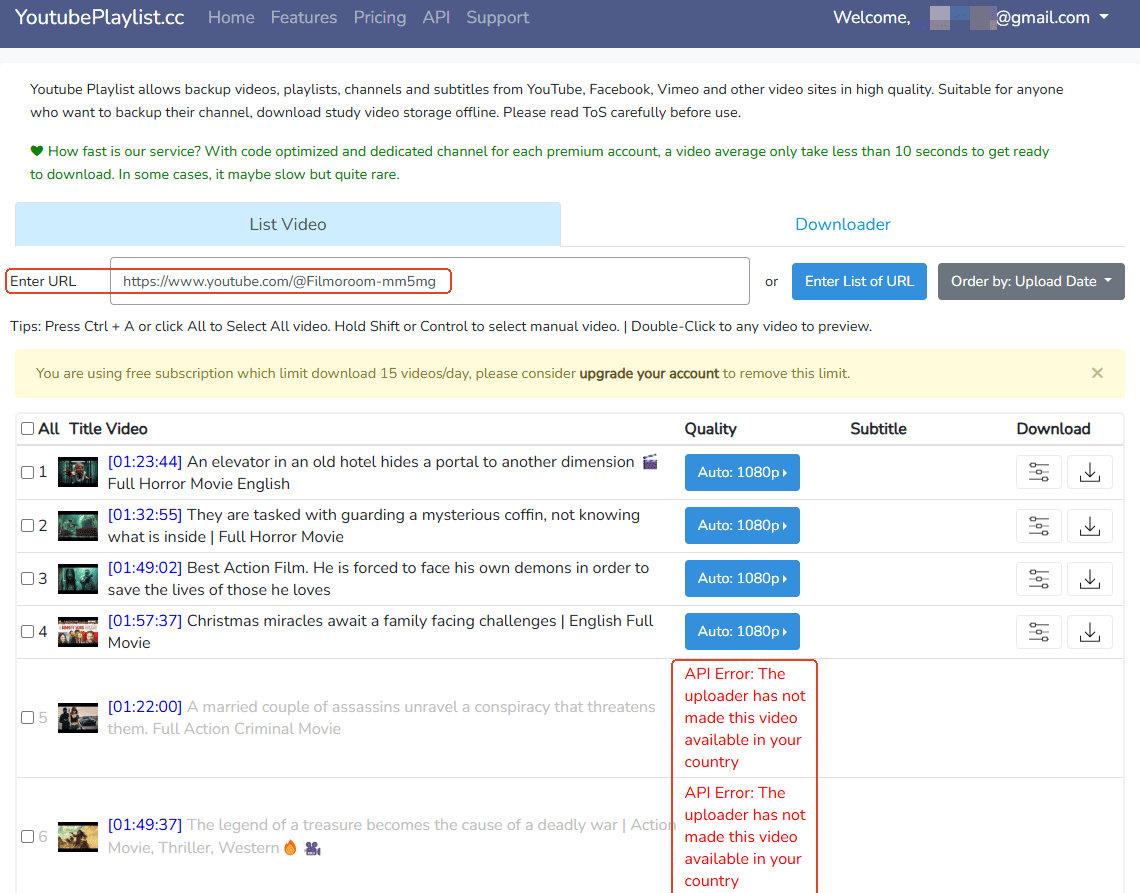Click download icon for video 2
Viewport: 1140px width, 893px height.
click(x=1090, y=526)
